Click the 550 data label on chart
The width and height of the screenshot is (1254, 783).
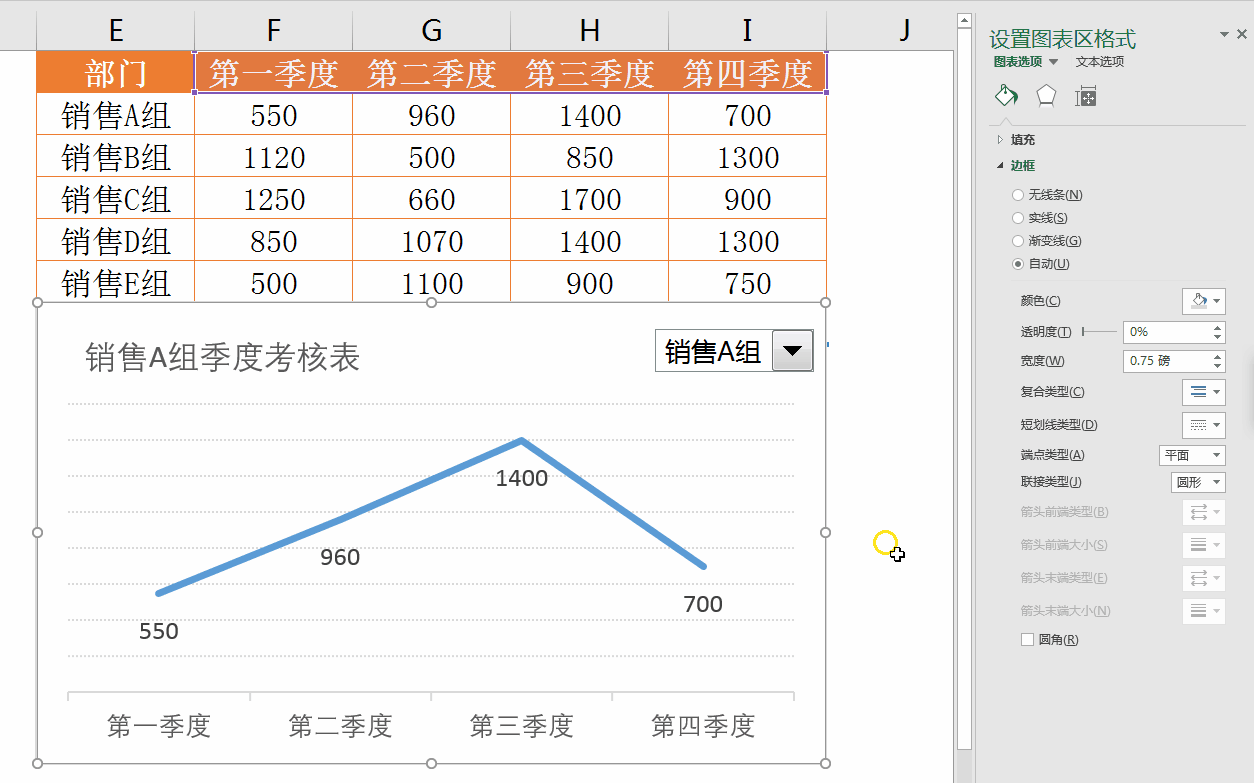pyautogui.click(x=159, y=631)
